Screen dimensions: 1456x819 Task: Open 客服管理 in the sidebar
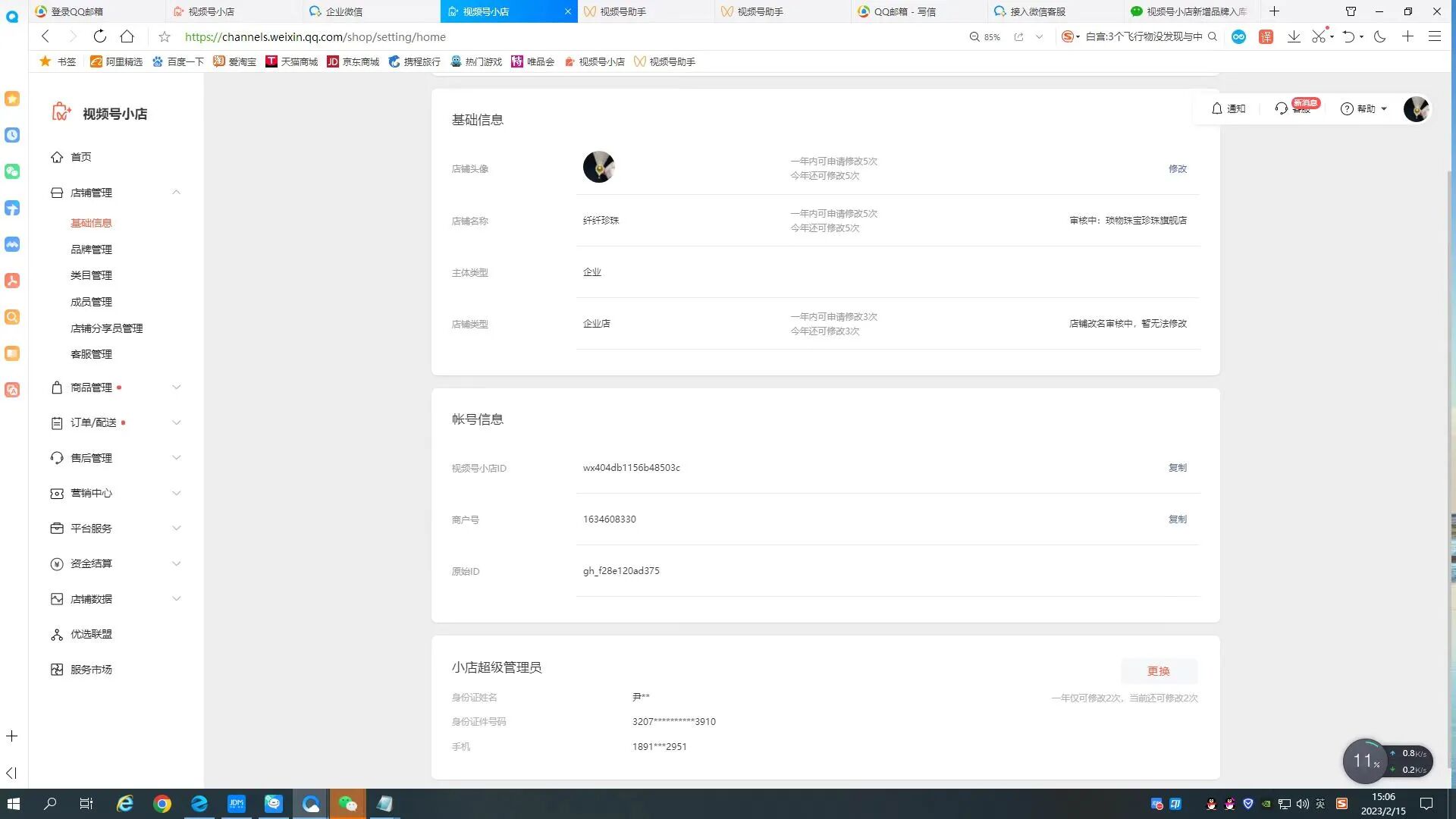point(91,354)
